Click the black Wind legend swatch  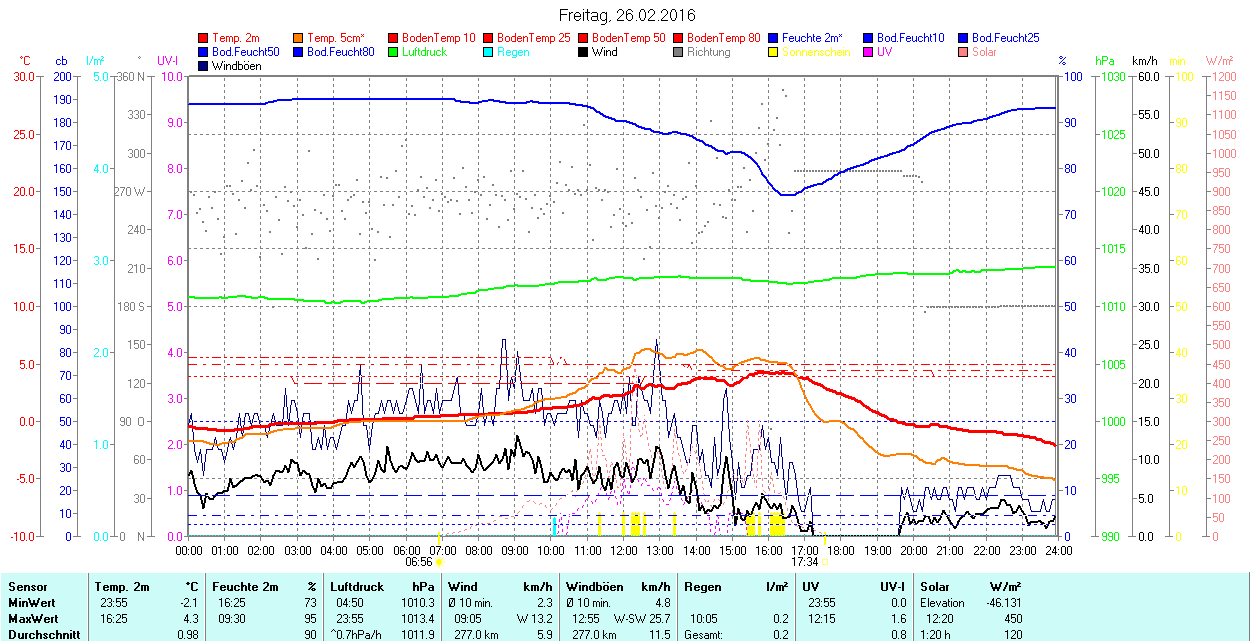click(x=584, y=52)
